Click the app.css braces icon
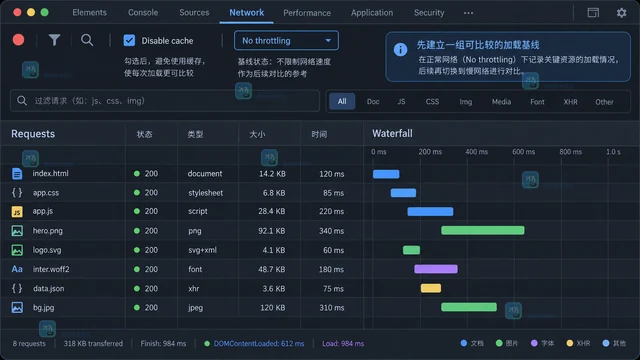 click(x=17, y=193)
